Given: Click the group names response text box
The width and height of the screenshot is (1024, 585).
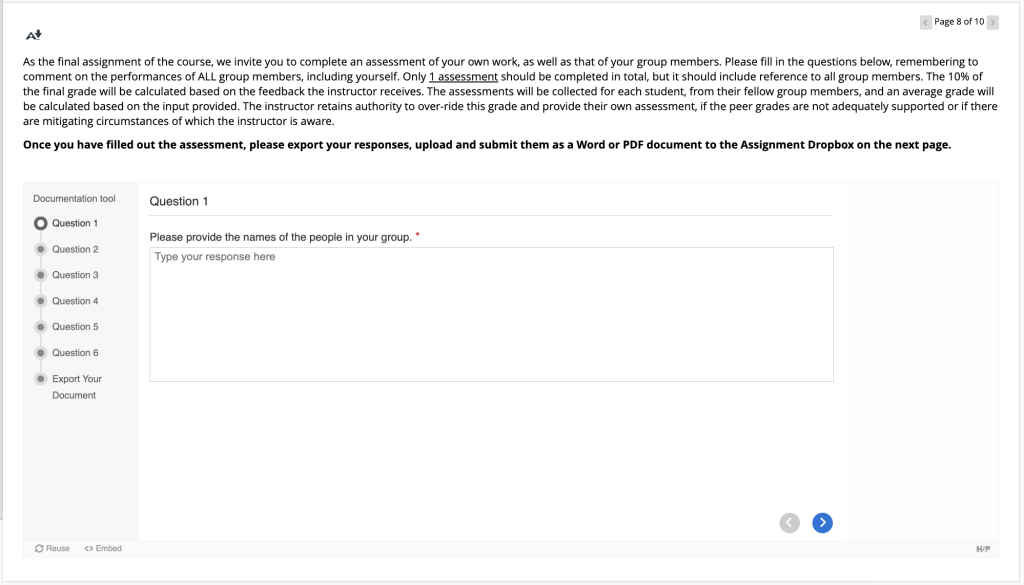Looking at the screenshot, I should [x=491, y=314].
